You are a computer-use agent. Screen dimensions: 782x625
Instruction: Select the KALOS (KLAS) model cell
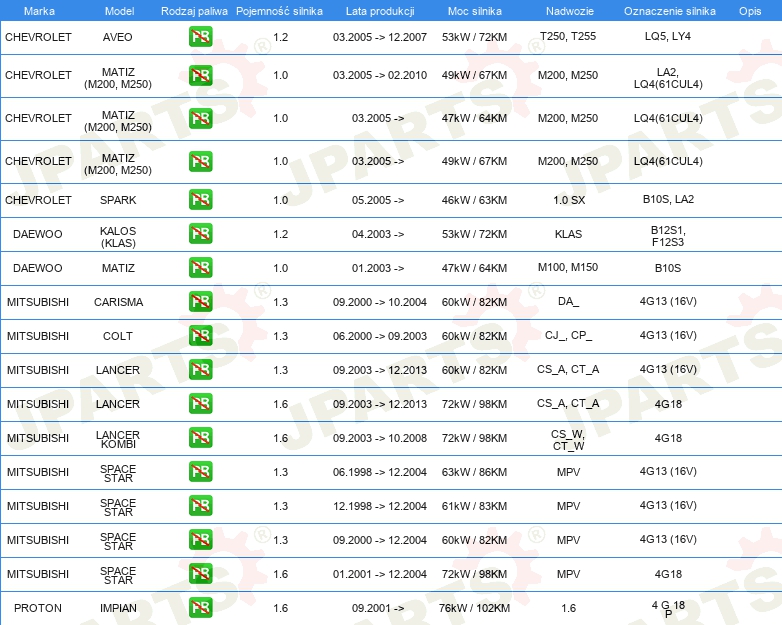coord(118,237)
